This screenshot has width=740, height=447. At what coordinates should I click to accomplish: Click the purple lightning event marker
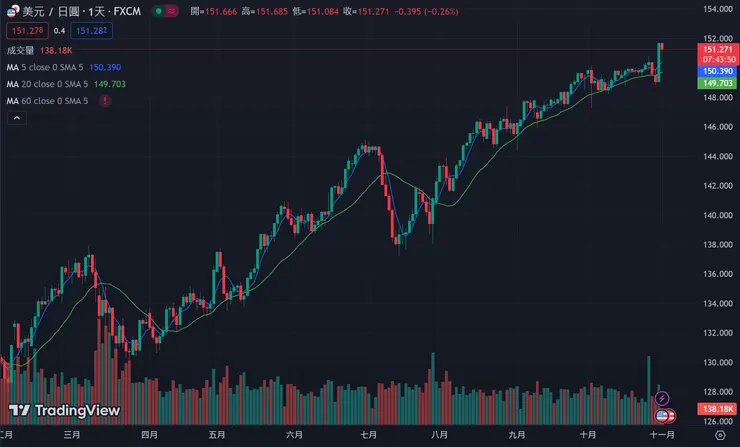point(663,398)
